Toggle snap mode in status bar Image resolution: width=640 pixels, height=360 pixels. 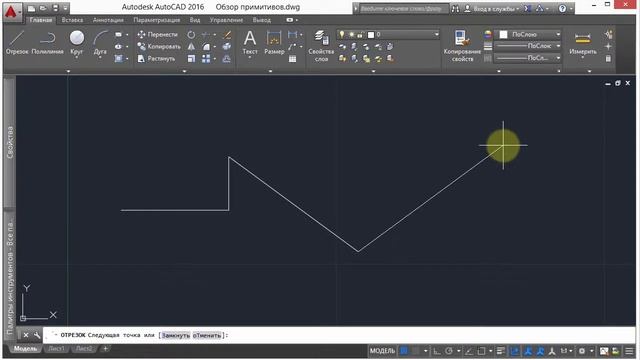[x=416, y=351]
